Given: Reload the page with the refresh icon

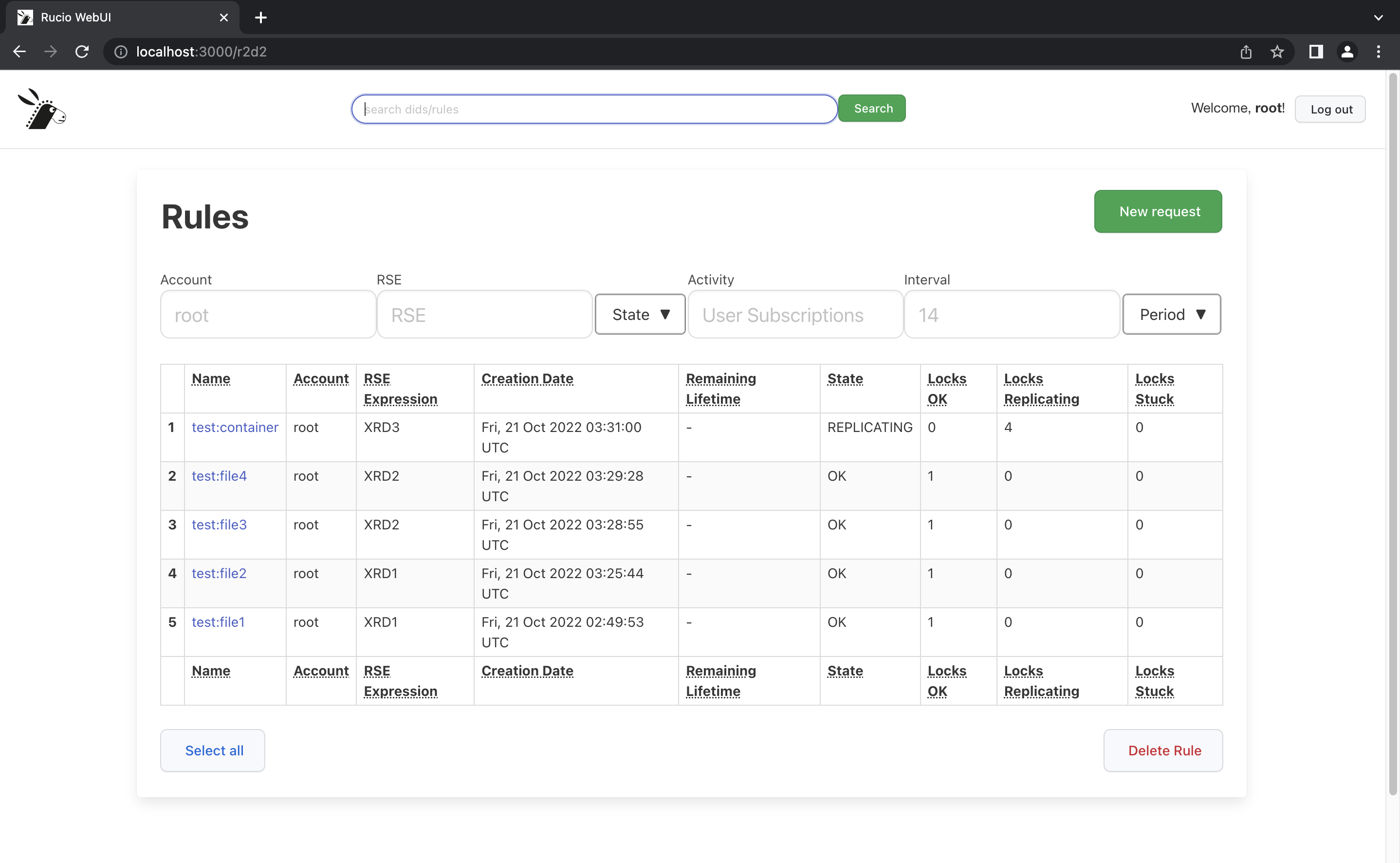Looking at the screenshot, I should pyautogui.click(x=82, y=52).
